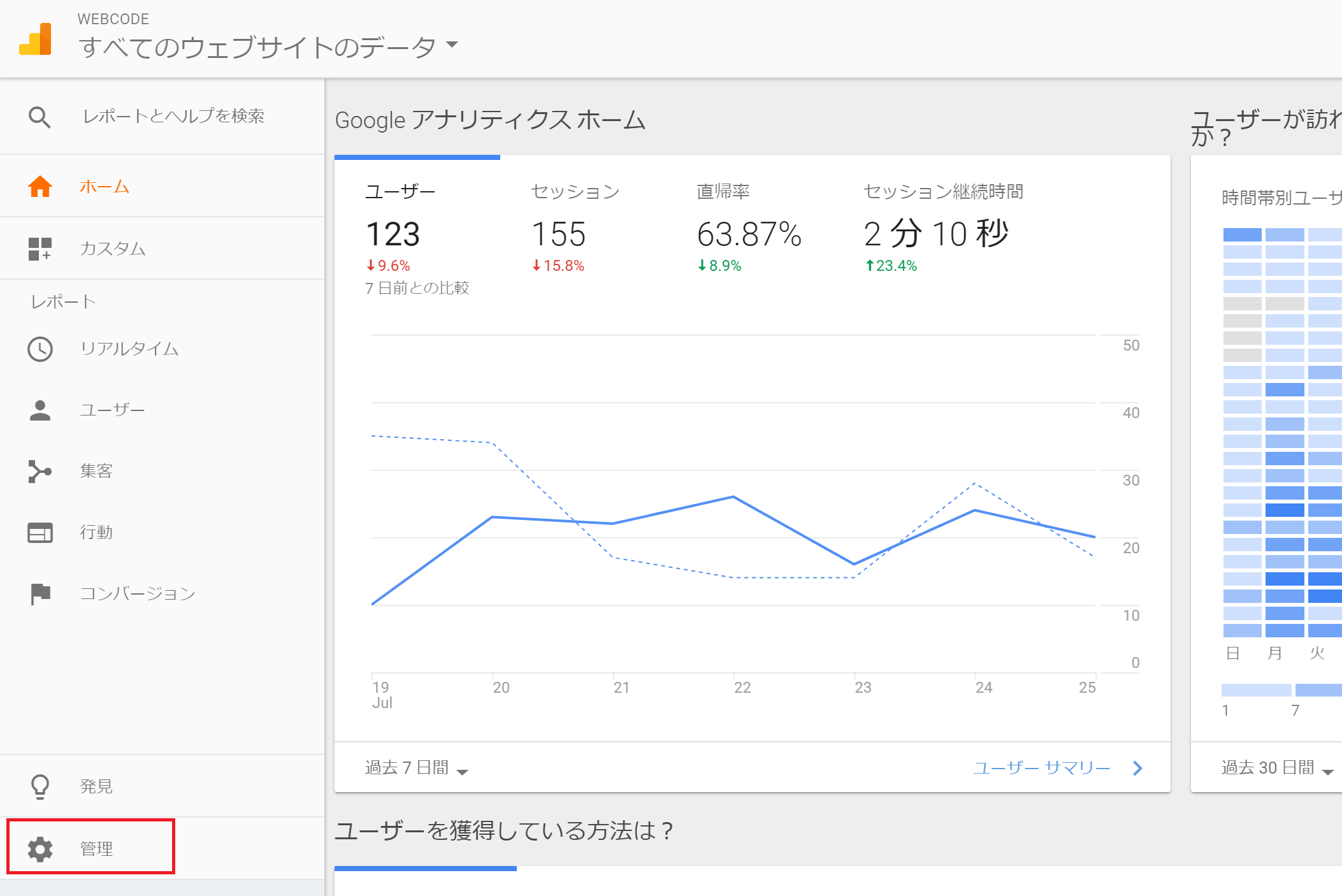Viewport: 1342px width, 896px height.
Task: Expand the すべてのウェブサイトのデータ view selector
Action: pyautogui.click(x=268, y=46)
